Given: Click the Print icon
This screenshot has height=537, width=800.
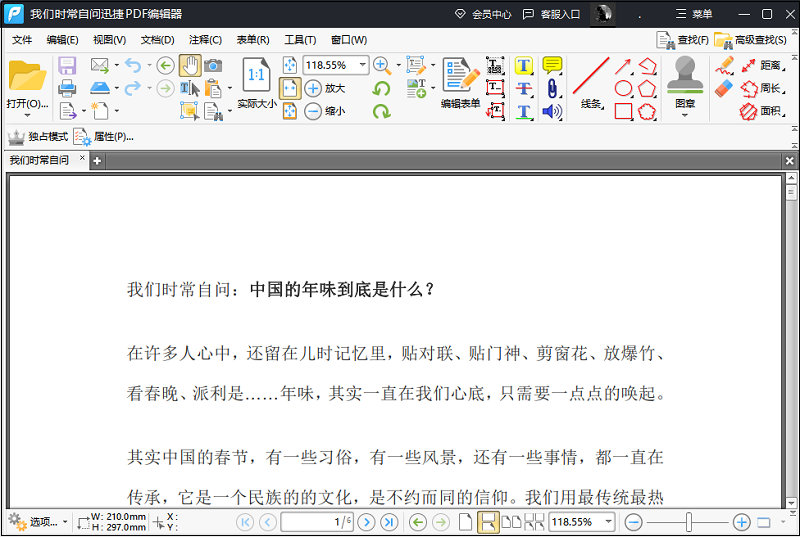Looking at the screenshot, I should [67, 88].
